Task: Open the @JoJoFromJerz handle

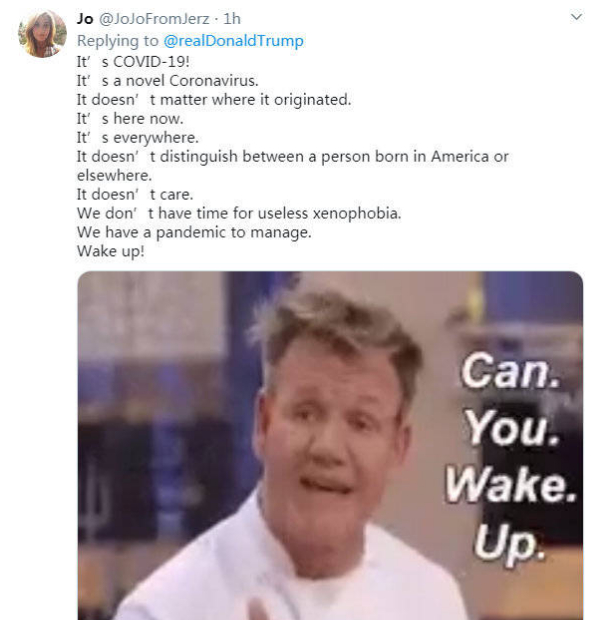Action: [x=154, y=19]
